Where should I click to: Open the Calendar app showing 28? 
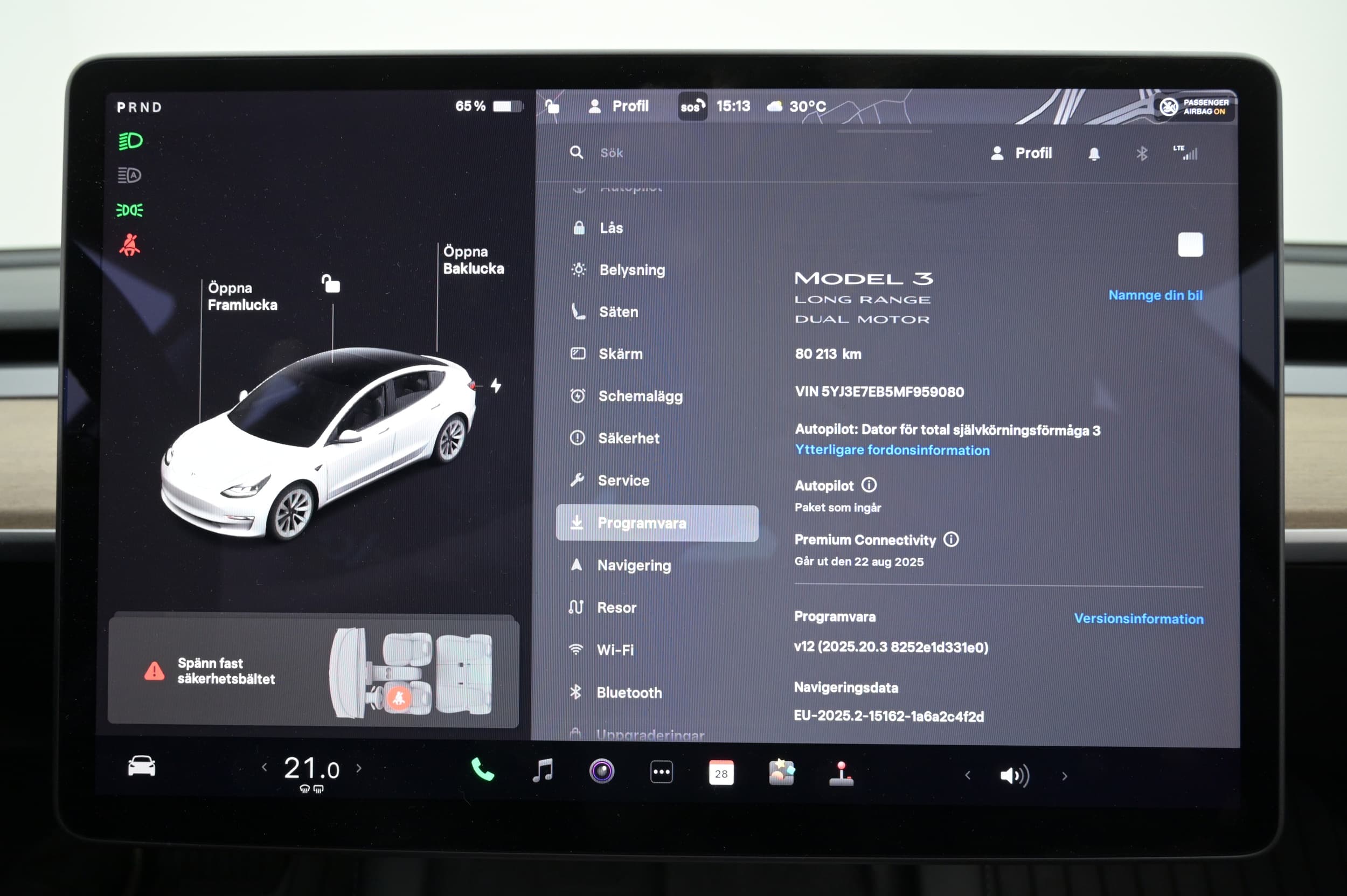click(721, 773)
